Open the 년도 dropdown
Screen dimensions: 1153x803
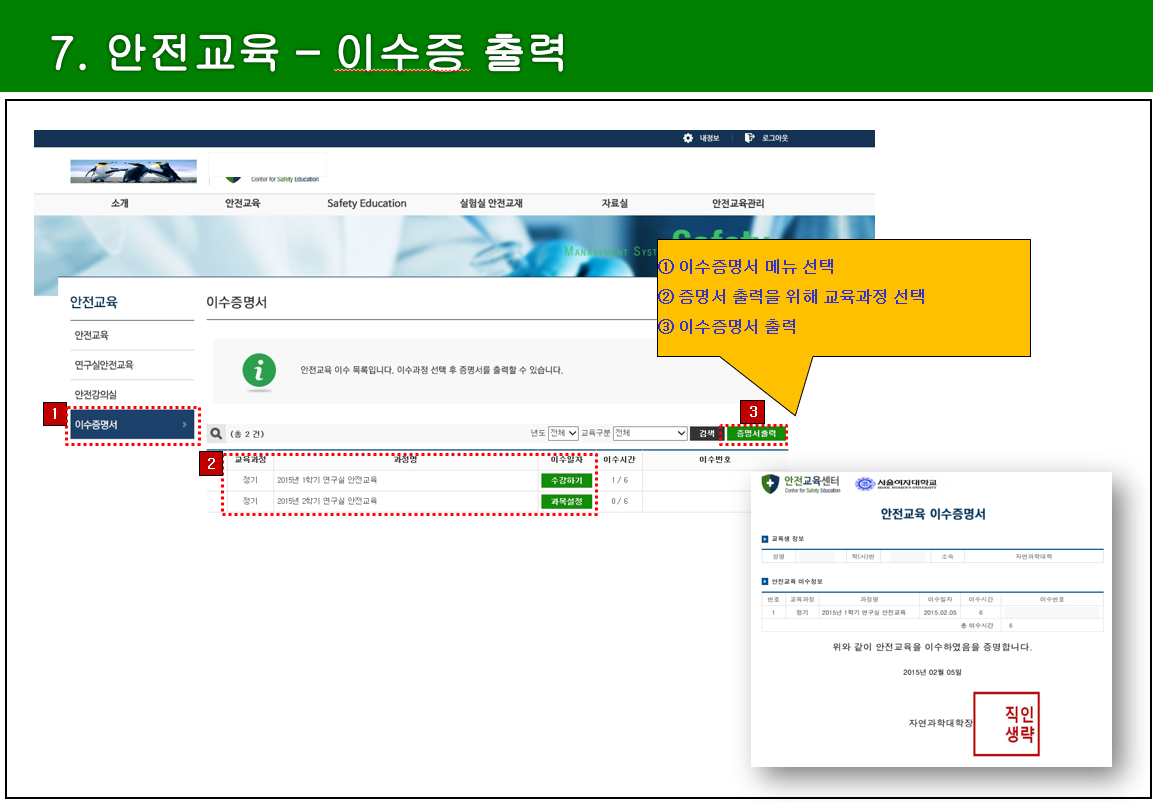[x=563, y=433]
